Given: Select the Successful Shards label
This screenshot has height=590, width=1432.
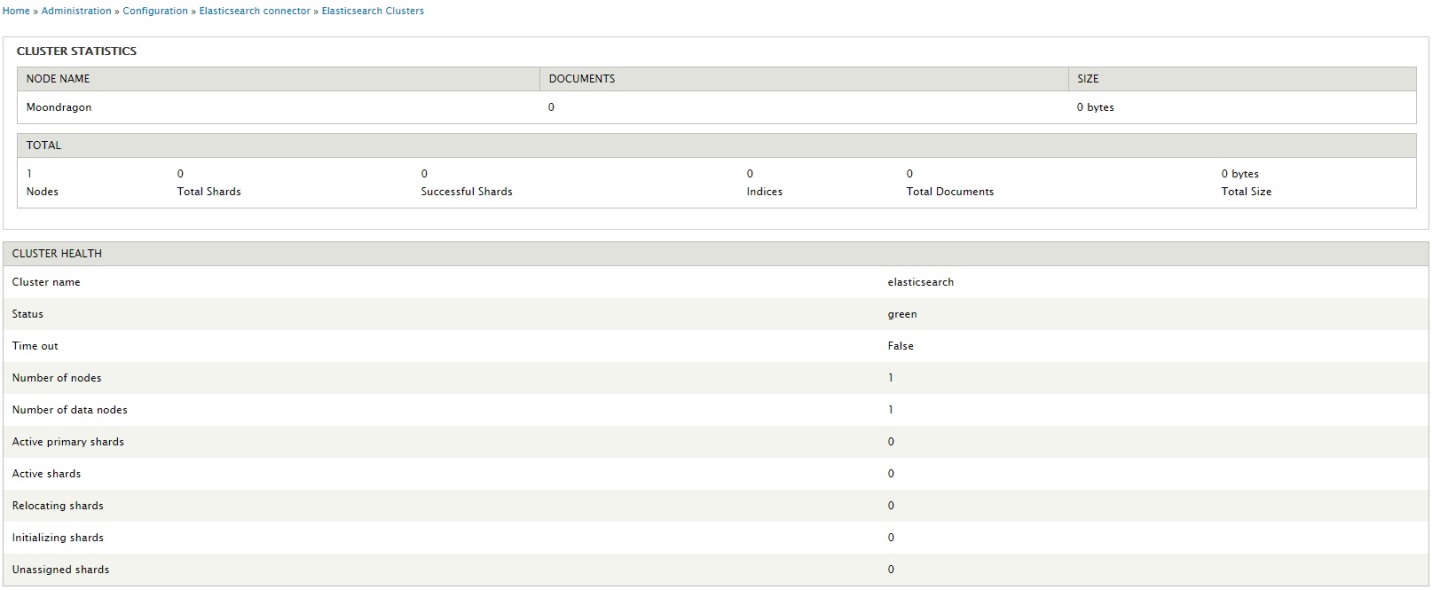Looking at the screenshot, I should pyautogui.click(x=467, y=192).
